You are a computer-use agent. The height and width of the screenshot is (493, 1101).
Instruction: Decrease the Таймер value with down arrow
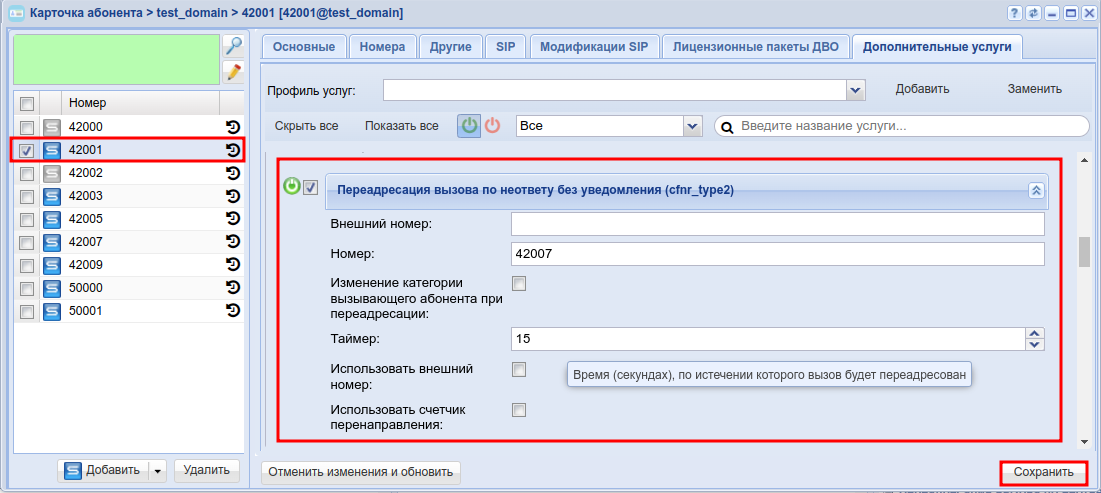click(x=1036, y=344)
